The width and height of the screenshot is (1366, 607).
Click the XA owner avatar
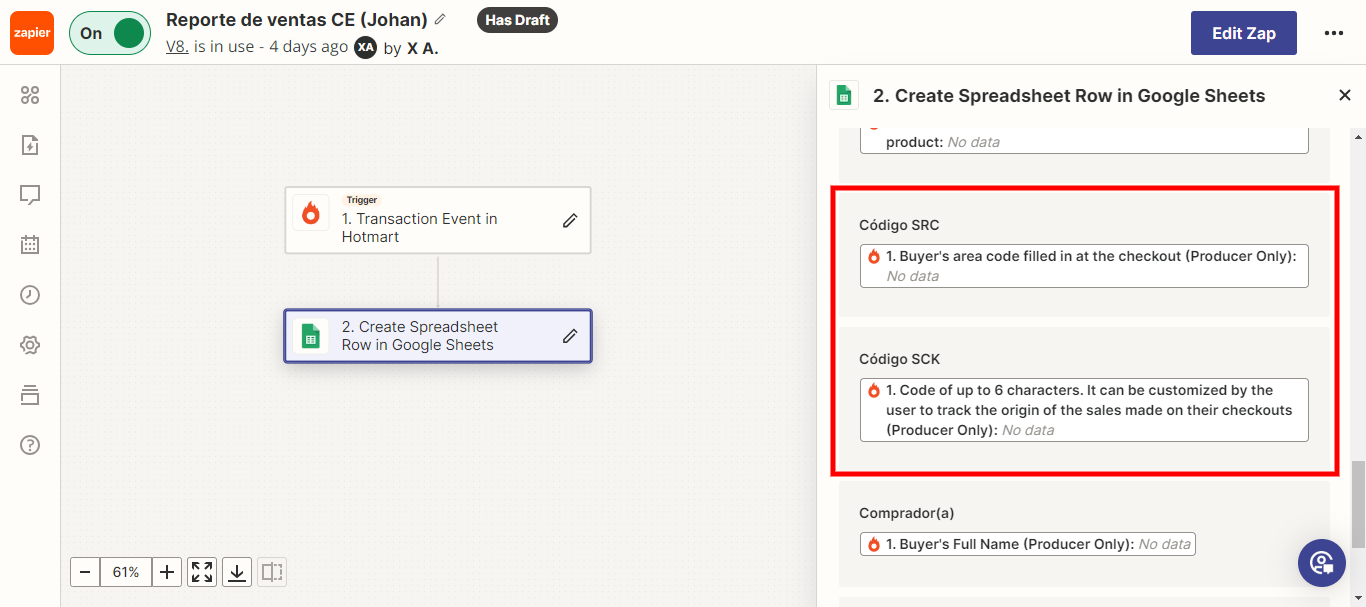pyautogui.click(x=366, y=47)
